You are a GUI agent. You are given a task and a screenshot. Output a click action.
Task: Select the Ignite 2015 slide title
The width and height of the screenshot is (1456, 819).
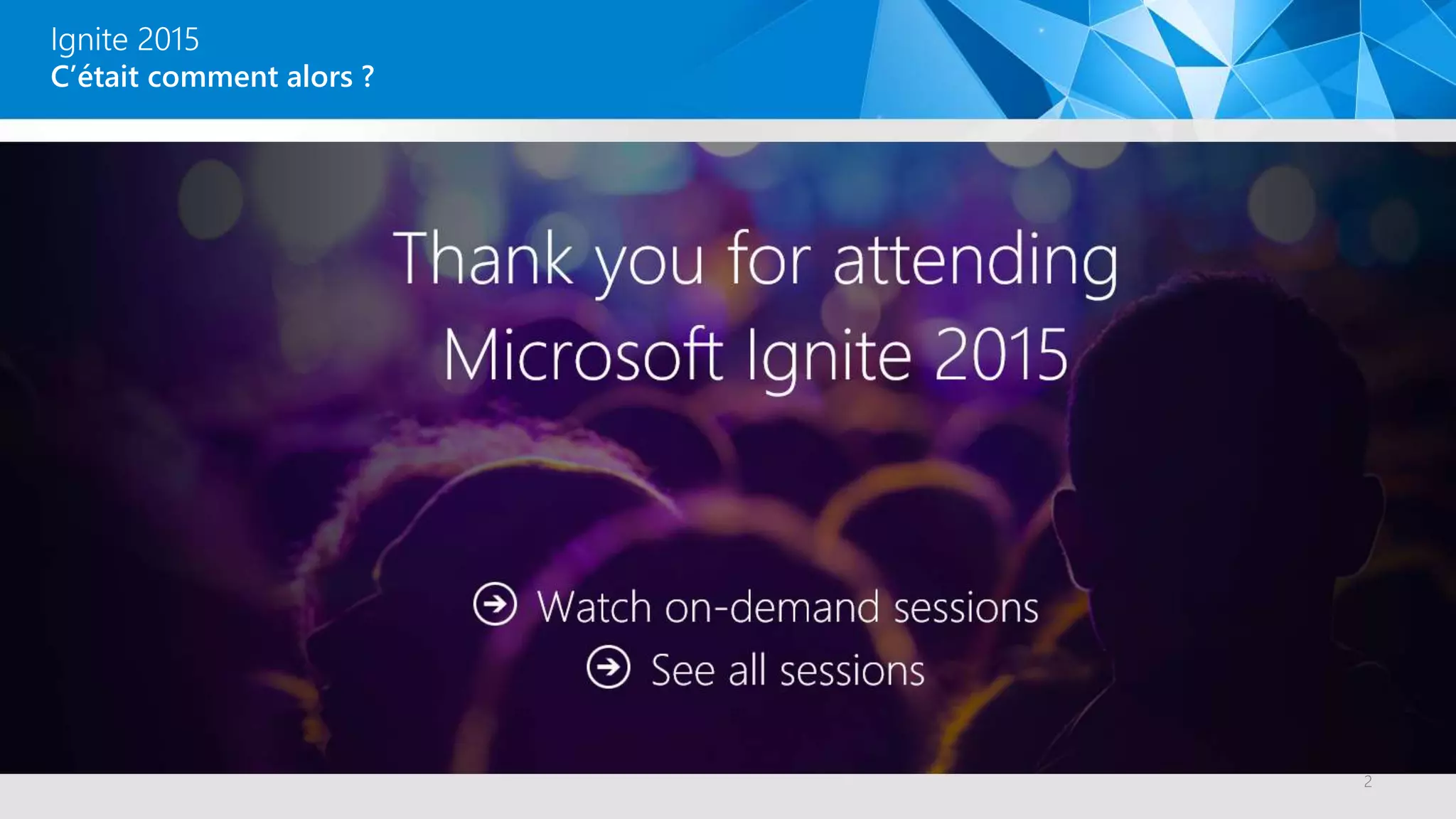[125, 39]
